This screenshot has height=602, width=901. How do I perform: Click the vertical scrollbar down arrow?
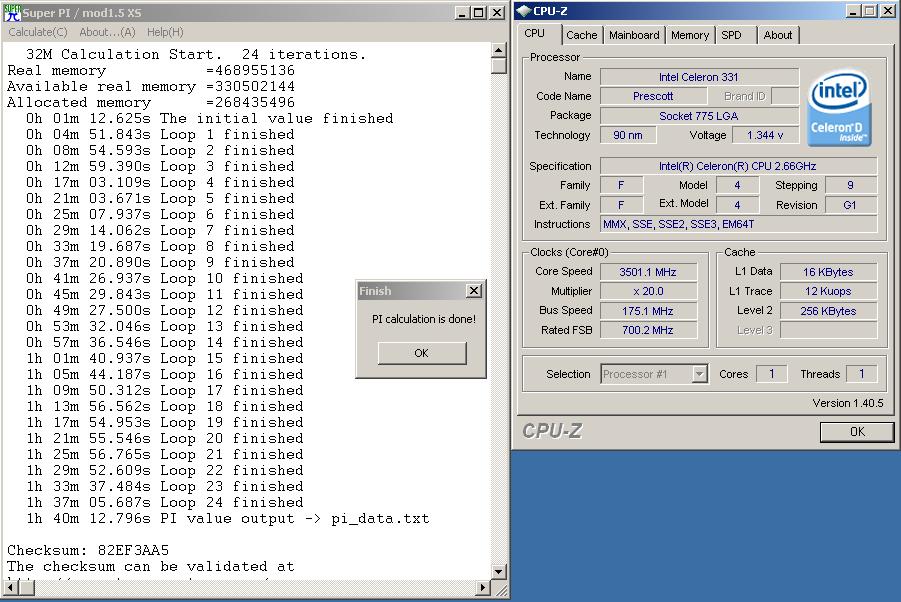pyautogui.click(x=499, y=572)
